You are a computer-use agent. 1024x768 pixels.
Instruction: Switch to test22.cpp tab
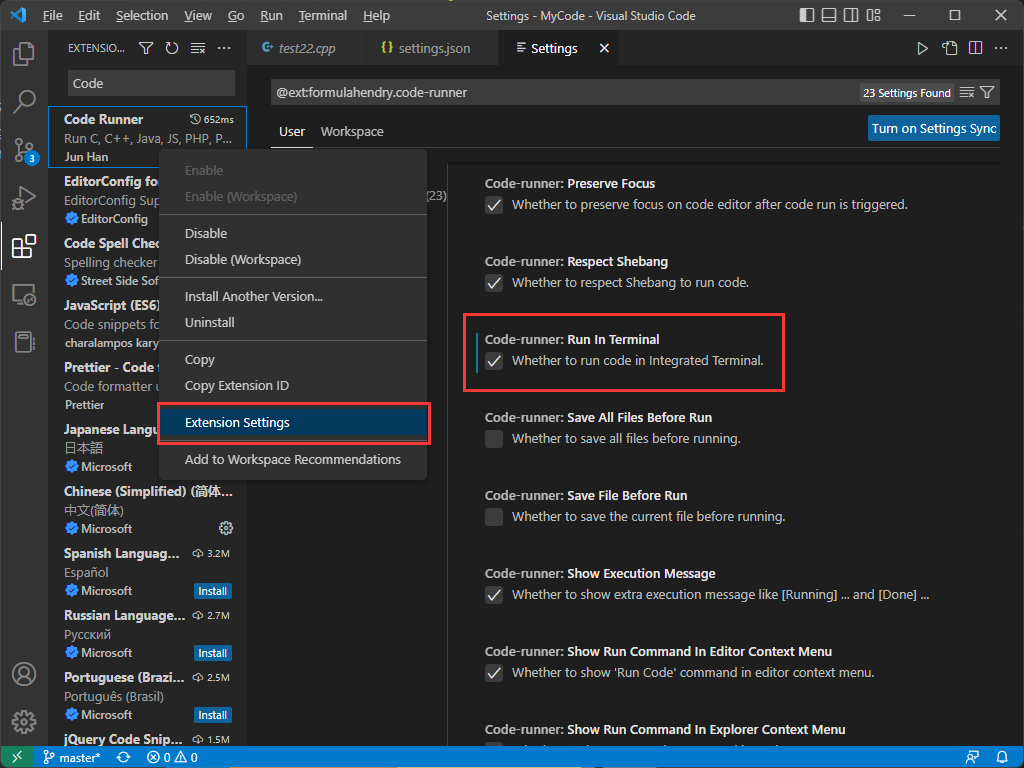click(307, 48)
